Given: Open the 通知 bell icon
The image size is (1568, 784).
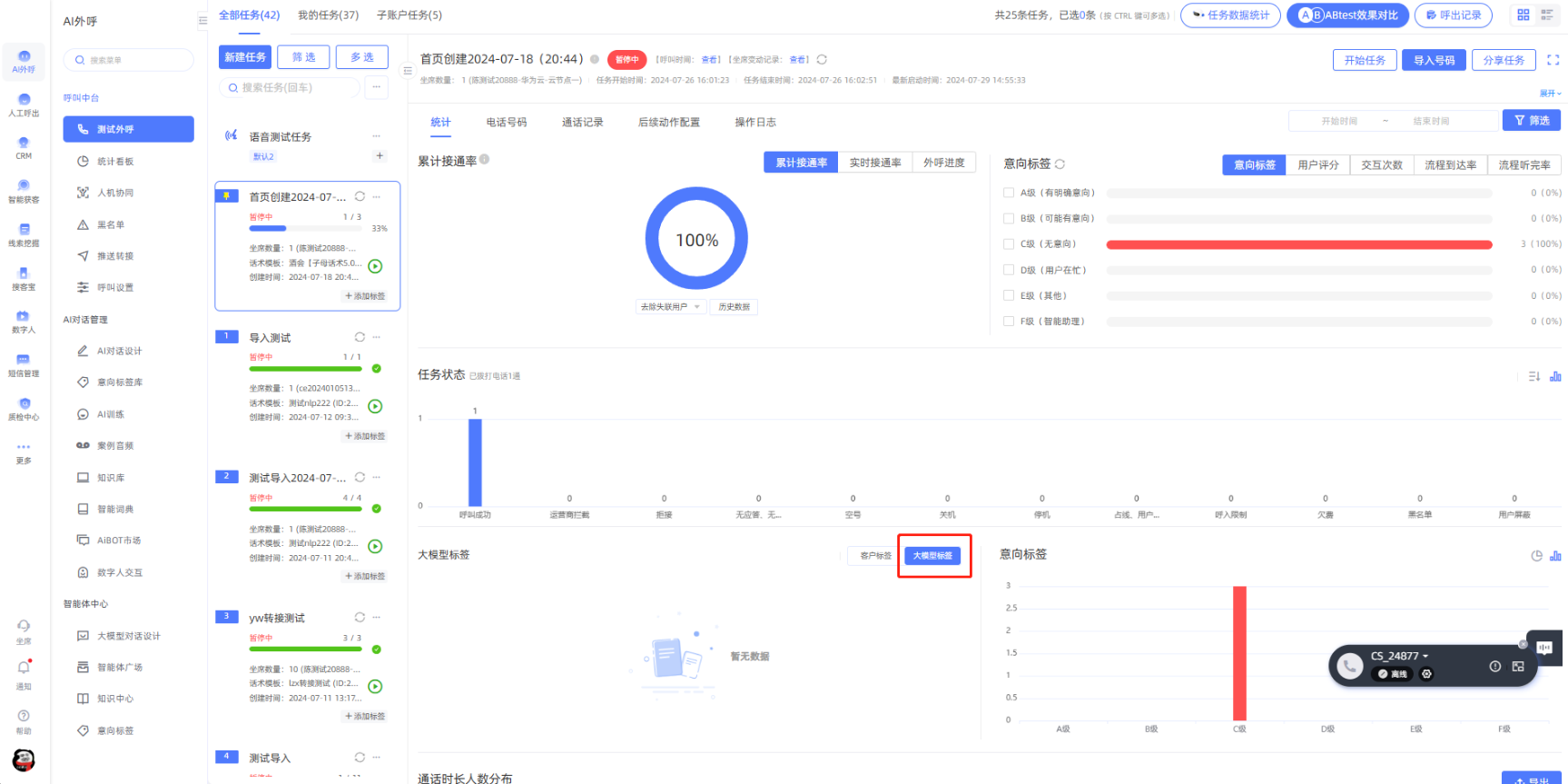Looking at the screenshot, I should coord(24,668).
